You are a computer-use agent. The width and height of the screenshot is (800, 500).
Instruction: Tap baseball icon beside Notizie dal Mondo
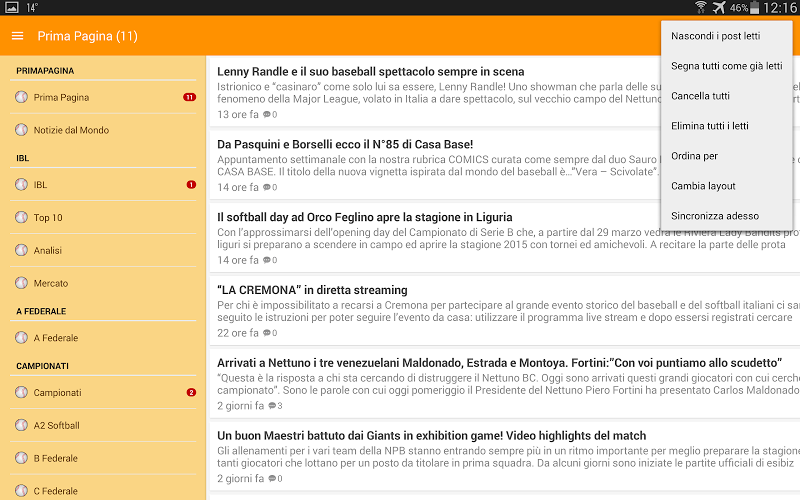point(21,130)
